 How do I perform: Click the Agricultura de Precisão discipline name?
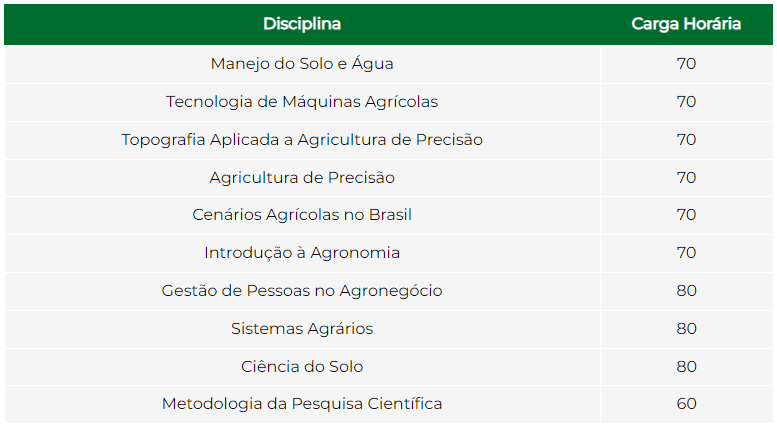[302, 178]
